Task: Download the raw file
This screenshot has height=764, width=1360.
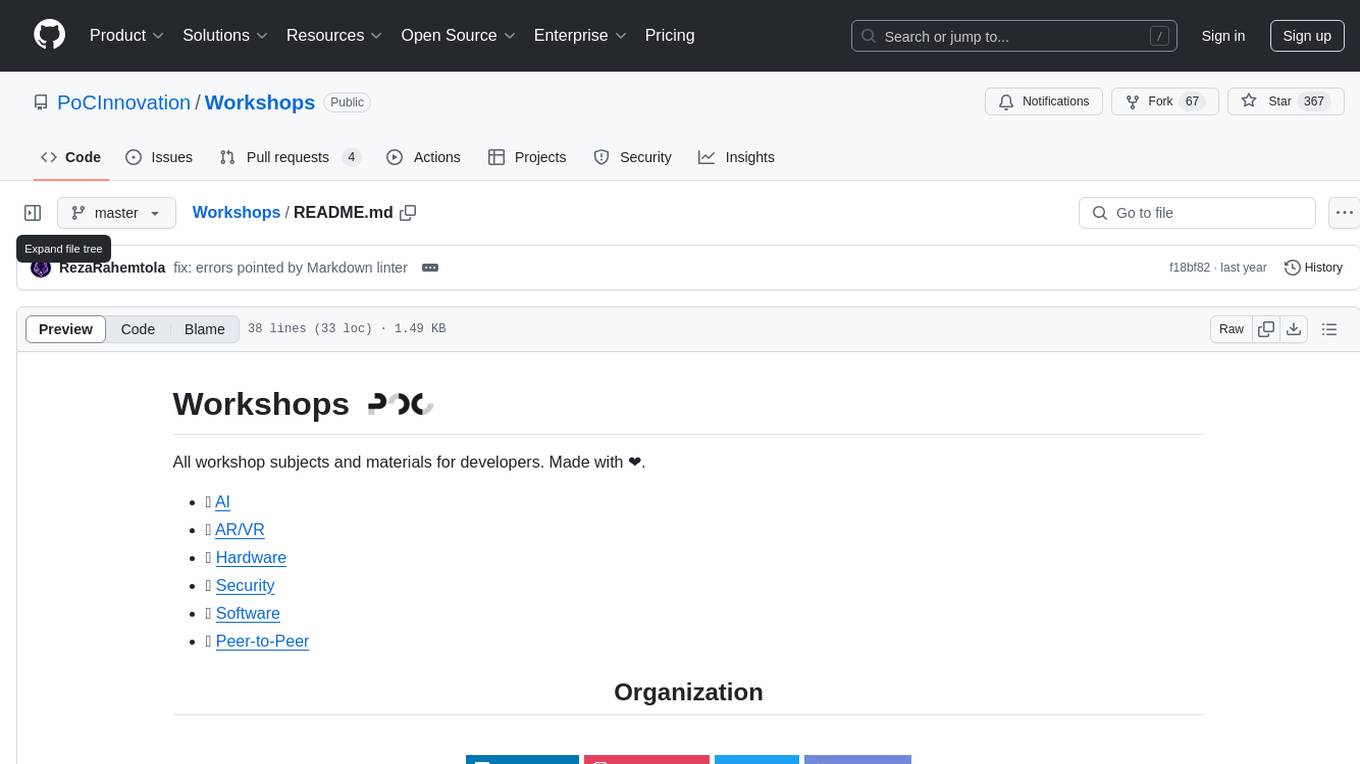Action: 1294,329
